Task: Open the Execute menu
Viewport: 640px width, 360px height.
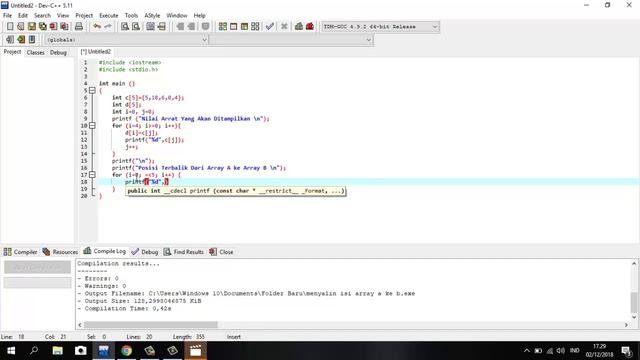Action: pyautogui.click(x=109, y=16)
